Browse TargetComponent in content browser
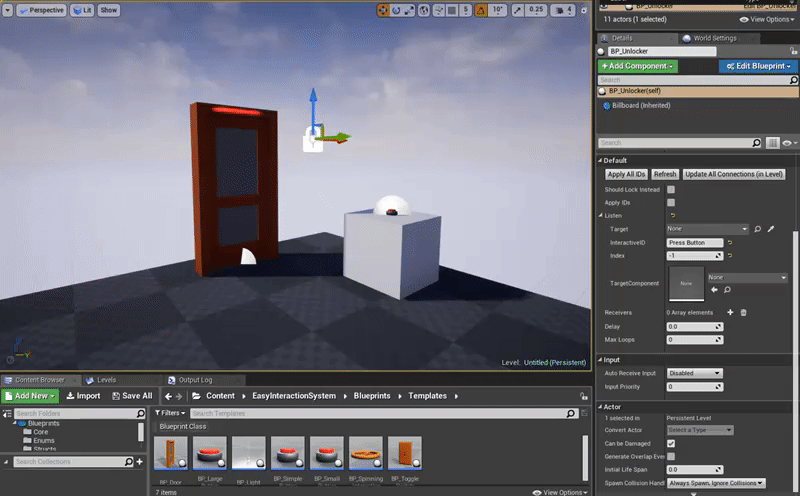The height and width of the screenshot is (496, 800). tap(728, 290)
